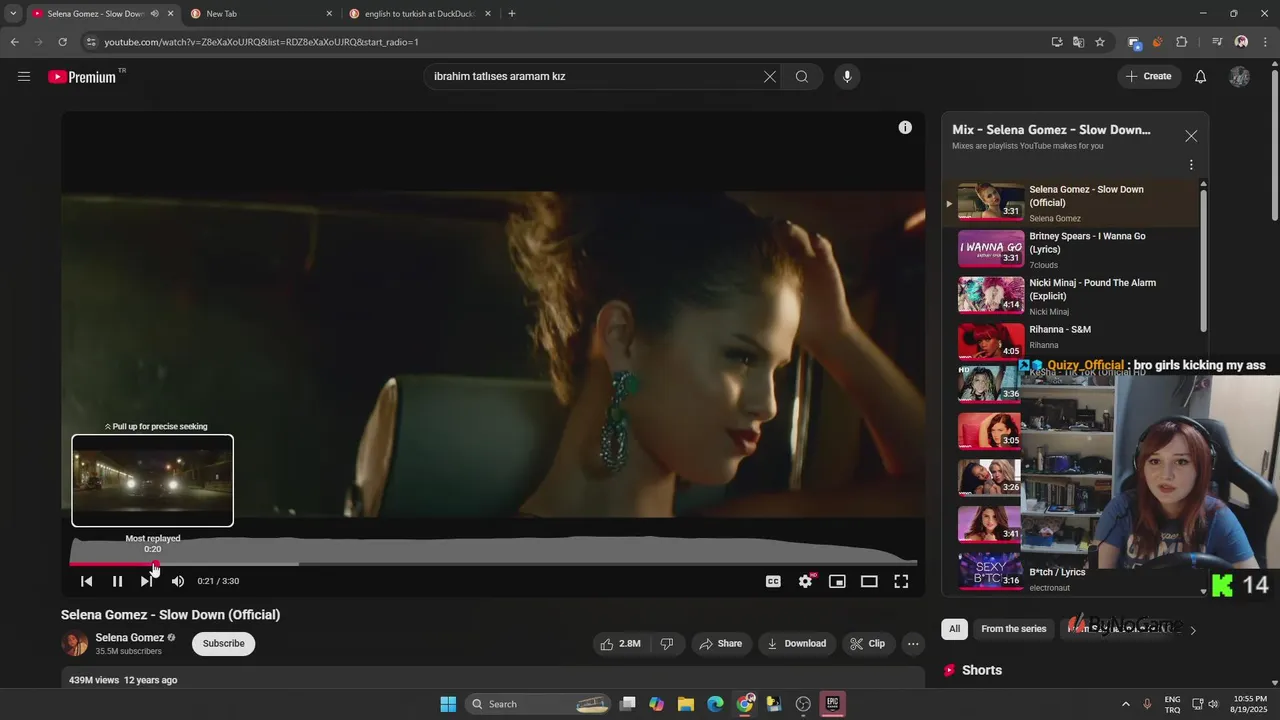Open YouTube account avatar menu

[x=1239, y=76]
